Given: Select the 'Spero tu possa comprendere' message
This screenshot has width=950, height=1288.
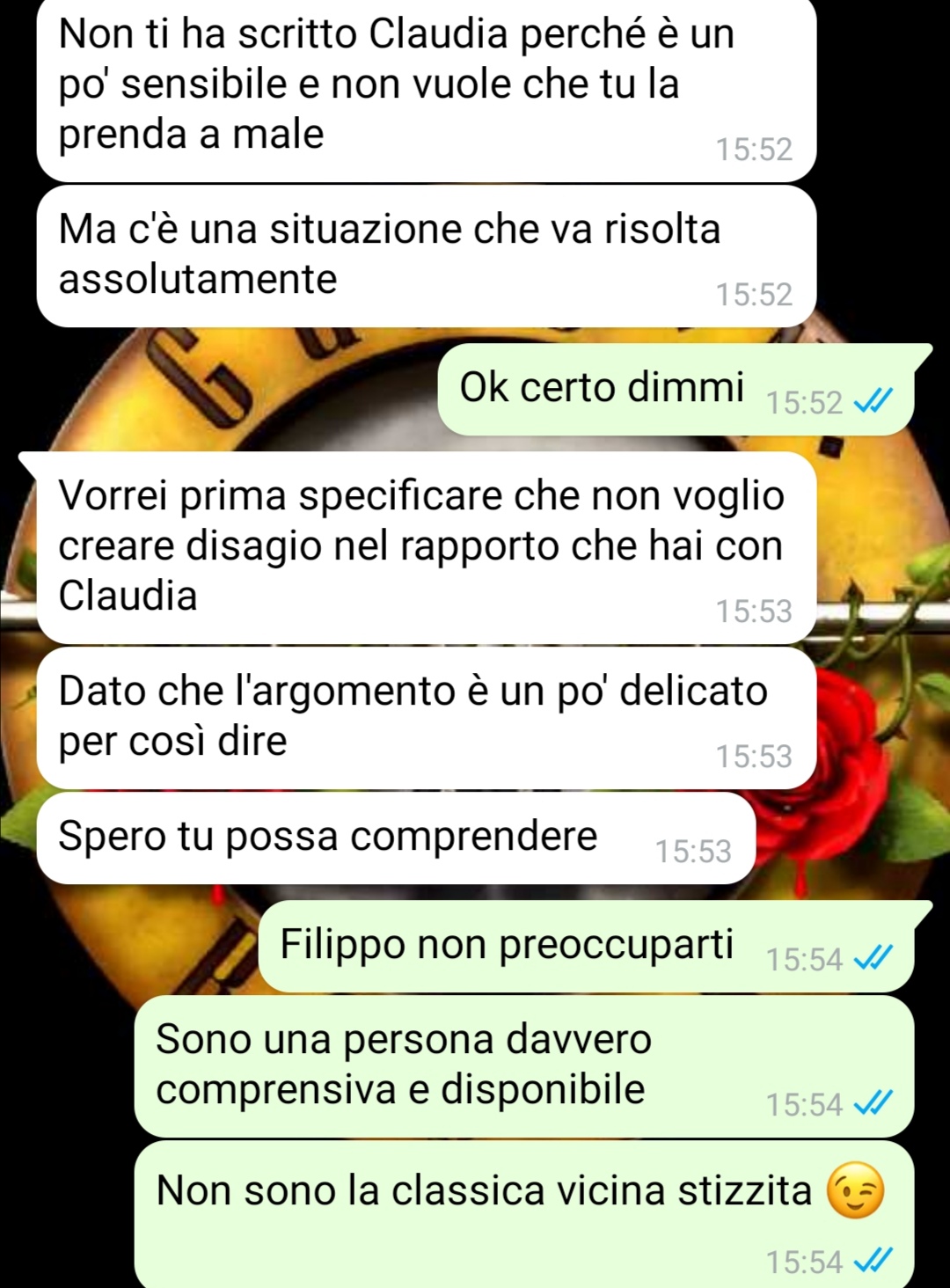Looking at the screenshot, I should pyautogui.click(x=396, y=838).
